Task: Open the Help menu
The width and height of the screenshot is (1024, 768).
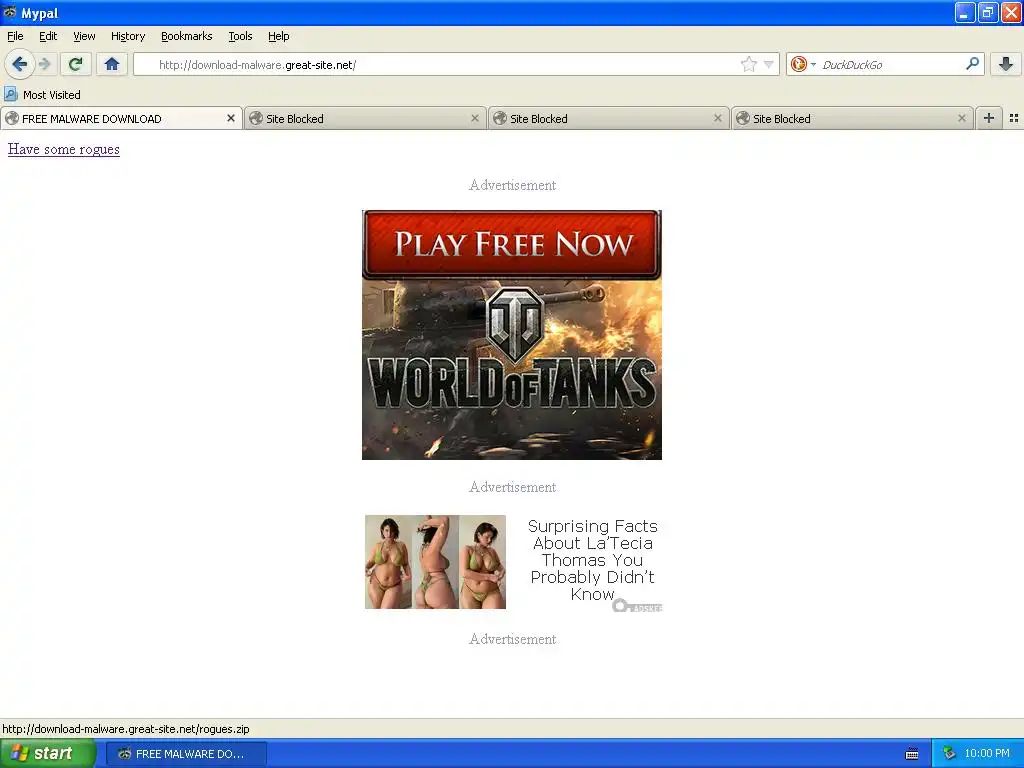Action: [279, 36]
